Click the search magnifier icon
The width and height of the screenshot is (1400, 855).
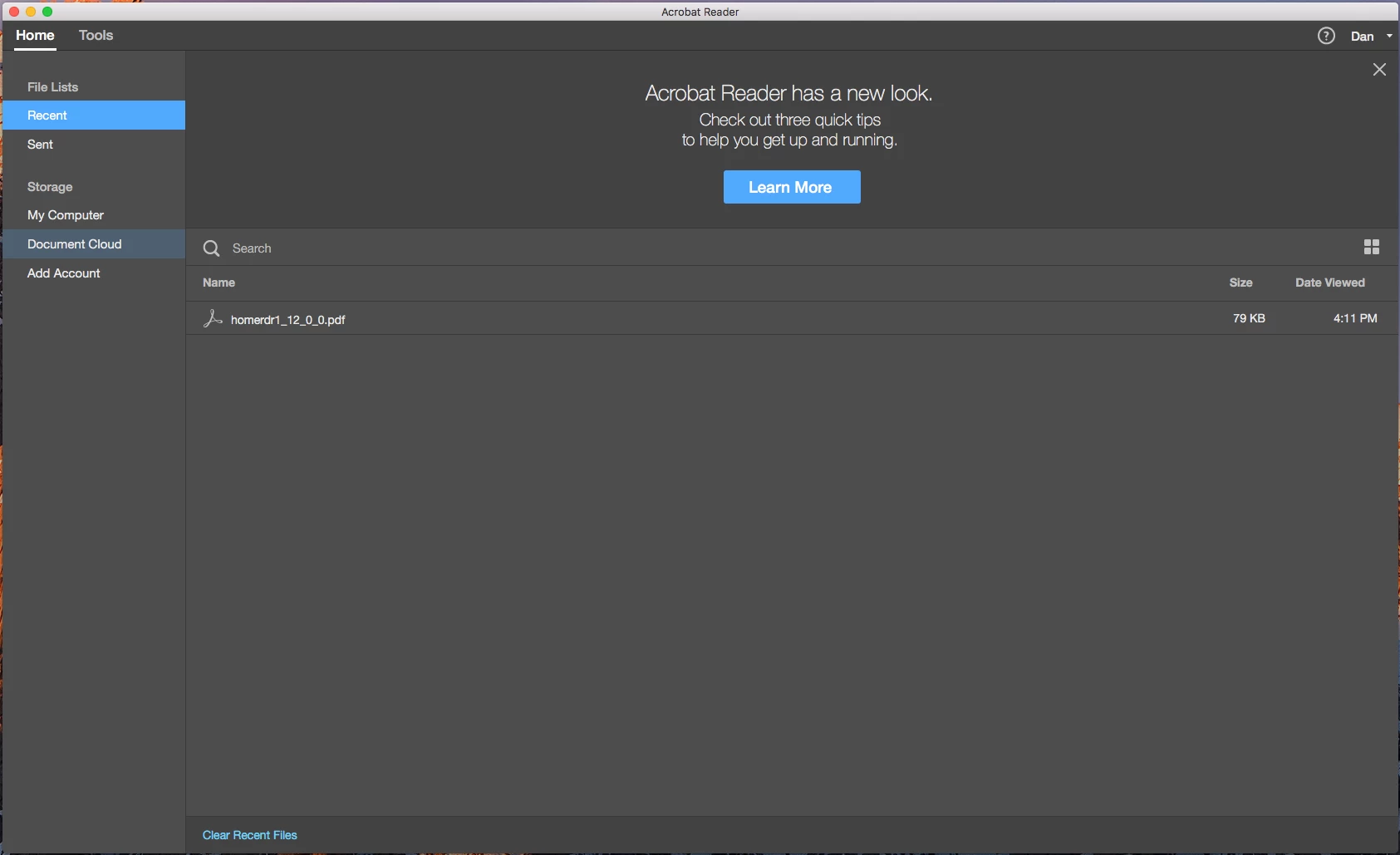tap(212, 248)
